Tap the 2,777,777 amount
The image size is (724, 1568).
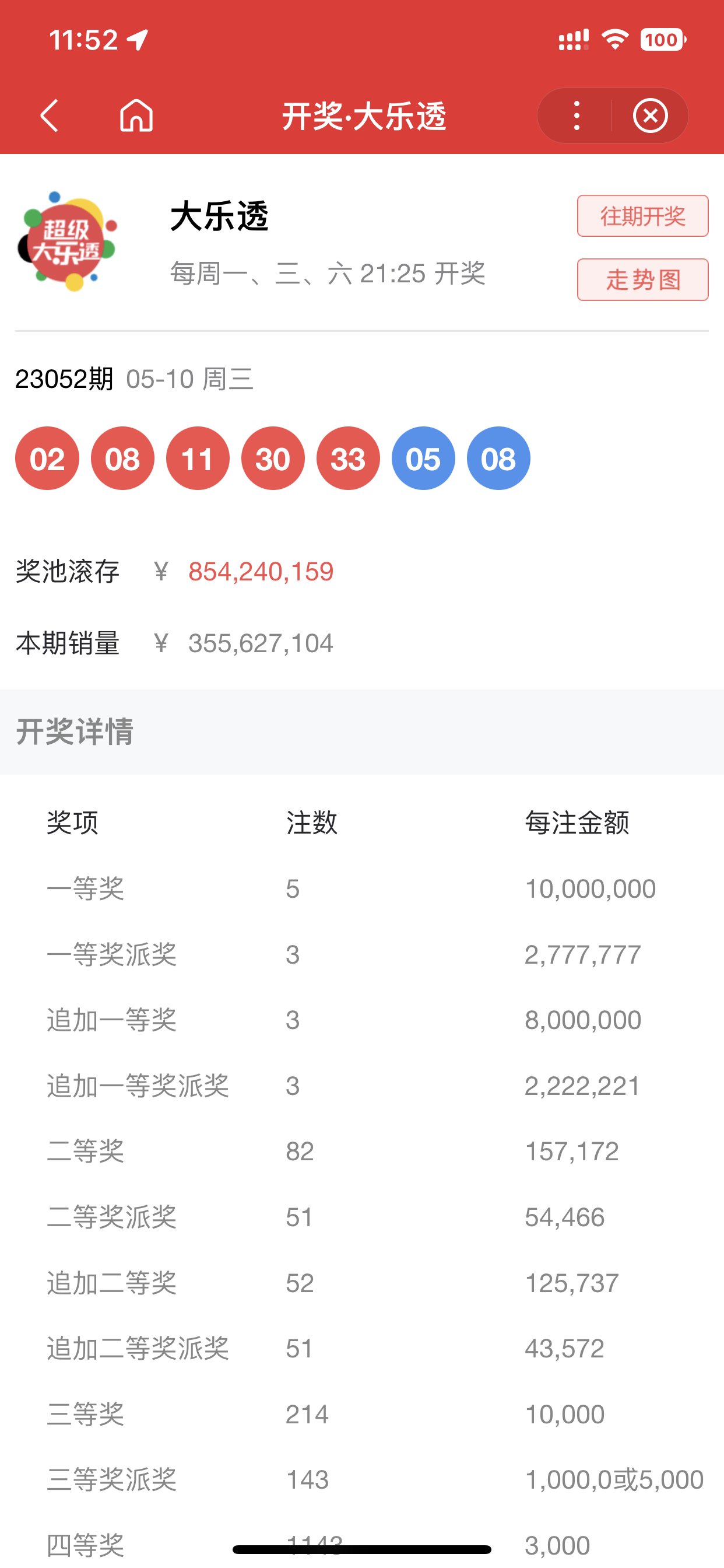tap(583, 954)
